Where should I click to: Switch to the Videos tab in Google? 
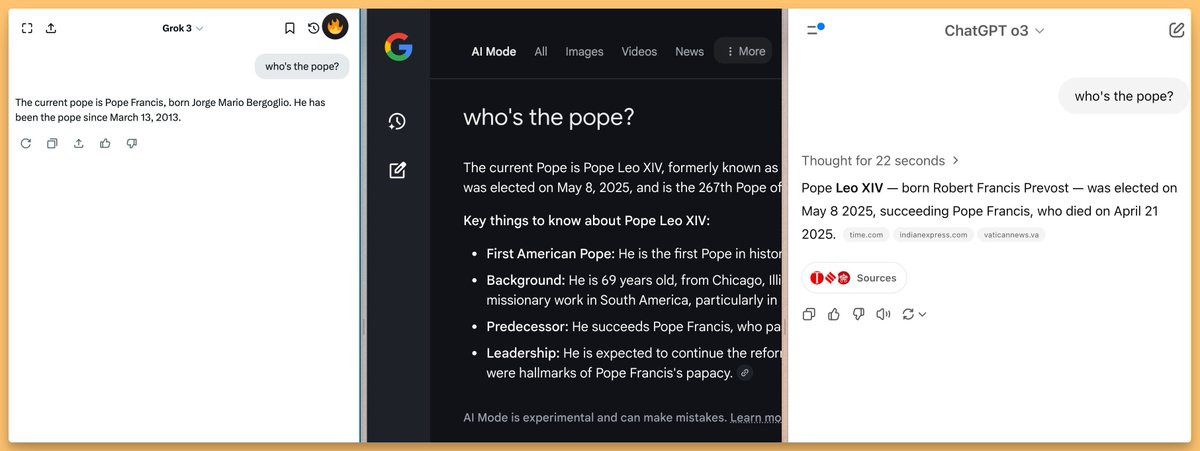[639, 51]
